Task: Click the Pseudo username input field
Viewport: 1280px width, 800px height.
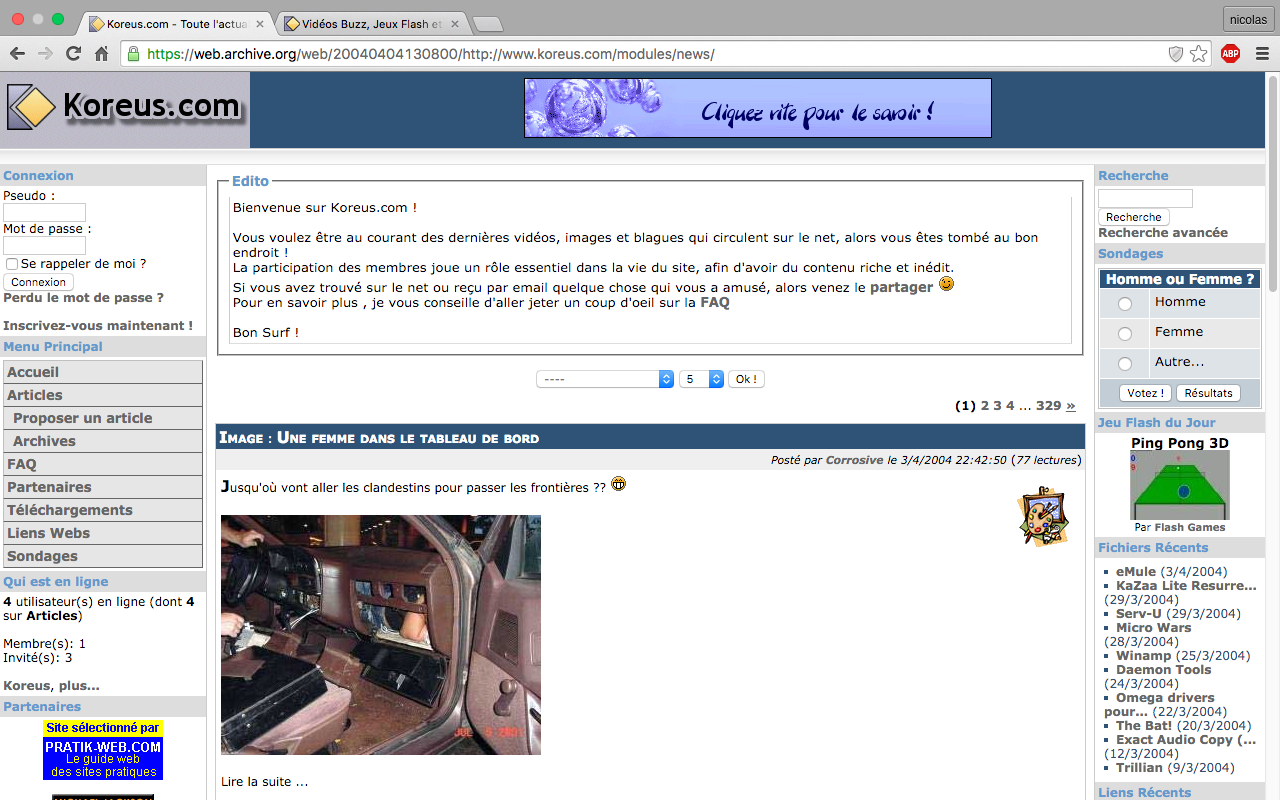Action: [44, 212]
